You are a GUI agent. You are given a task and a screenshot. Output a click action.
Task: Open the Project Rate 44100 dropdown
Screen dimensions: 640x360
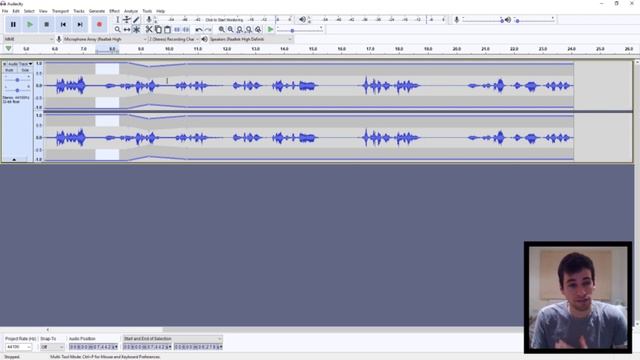(x=18, y=347)
